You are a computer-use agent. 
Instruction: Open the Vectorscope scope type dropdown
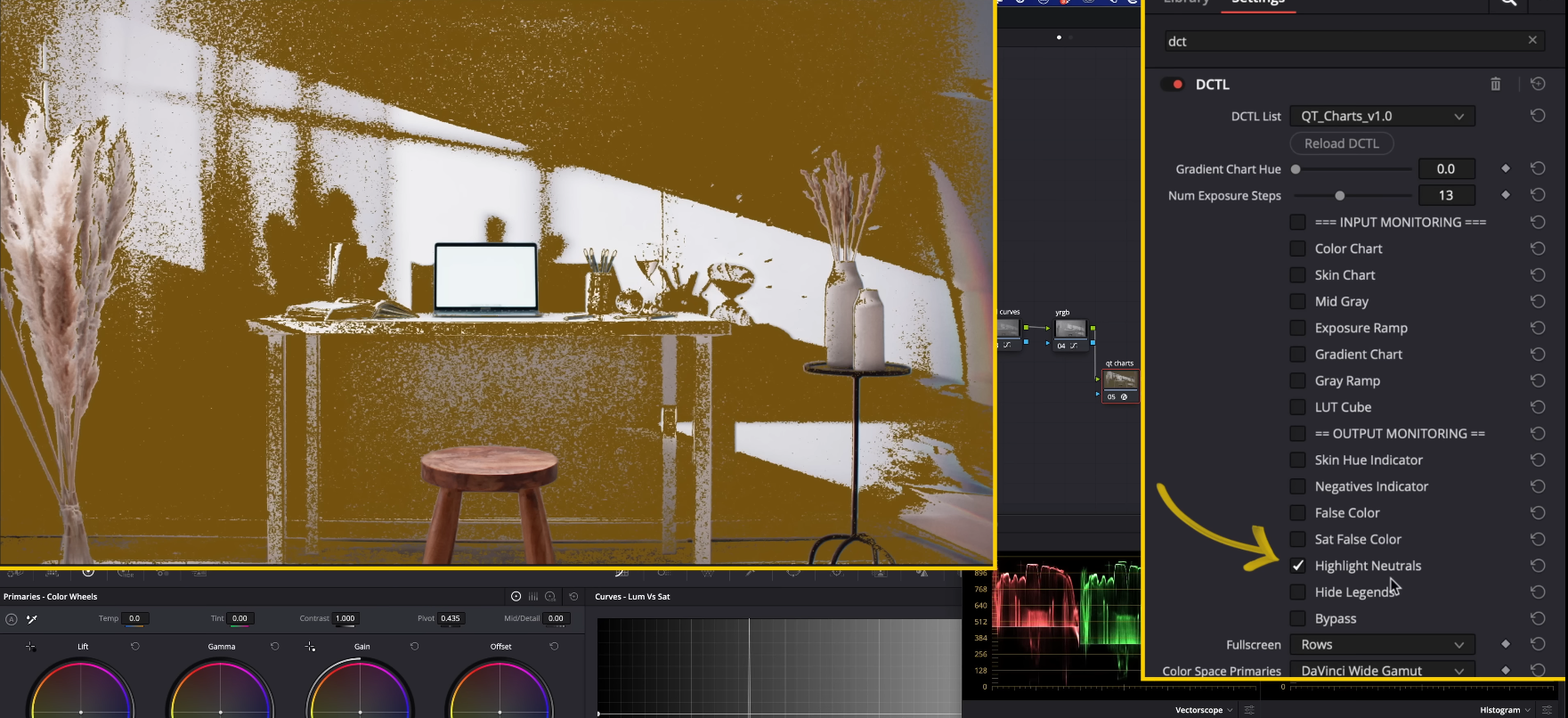1204,710
